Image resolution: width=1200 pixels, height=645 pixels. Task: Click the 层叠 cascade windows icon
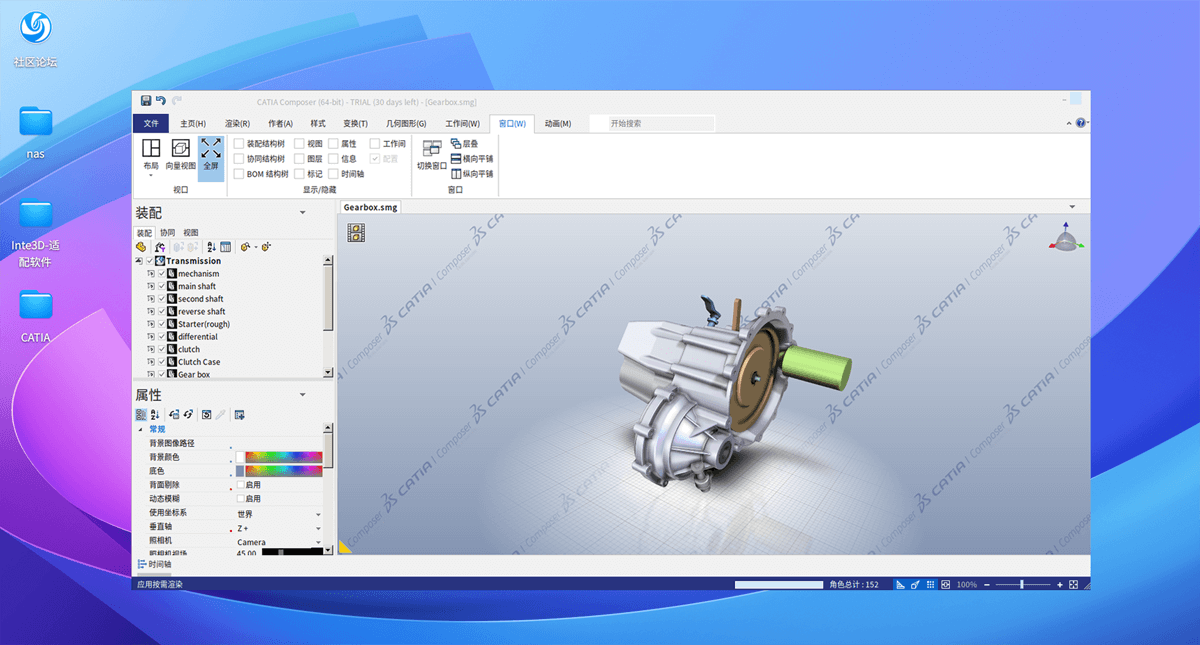[x=456, y=144]
